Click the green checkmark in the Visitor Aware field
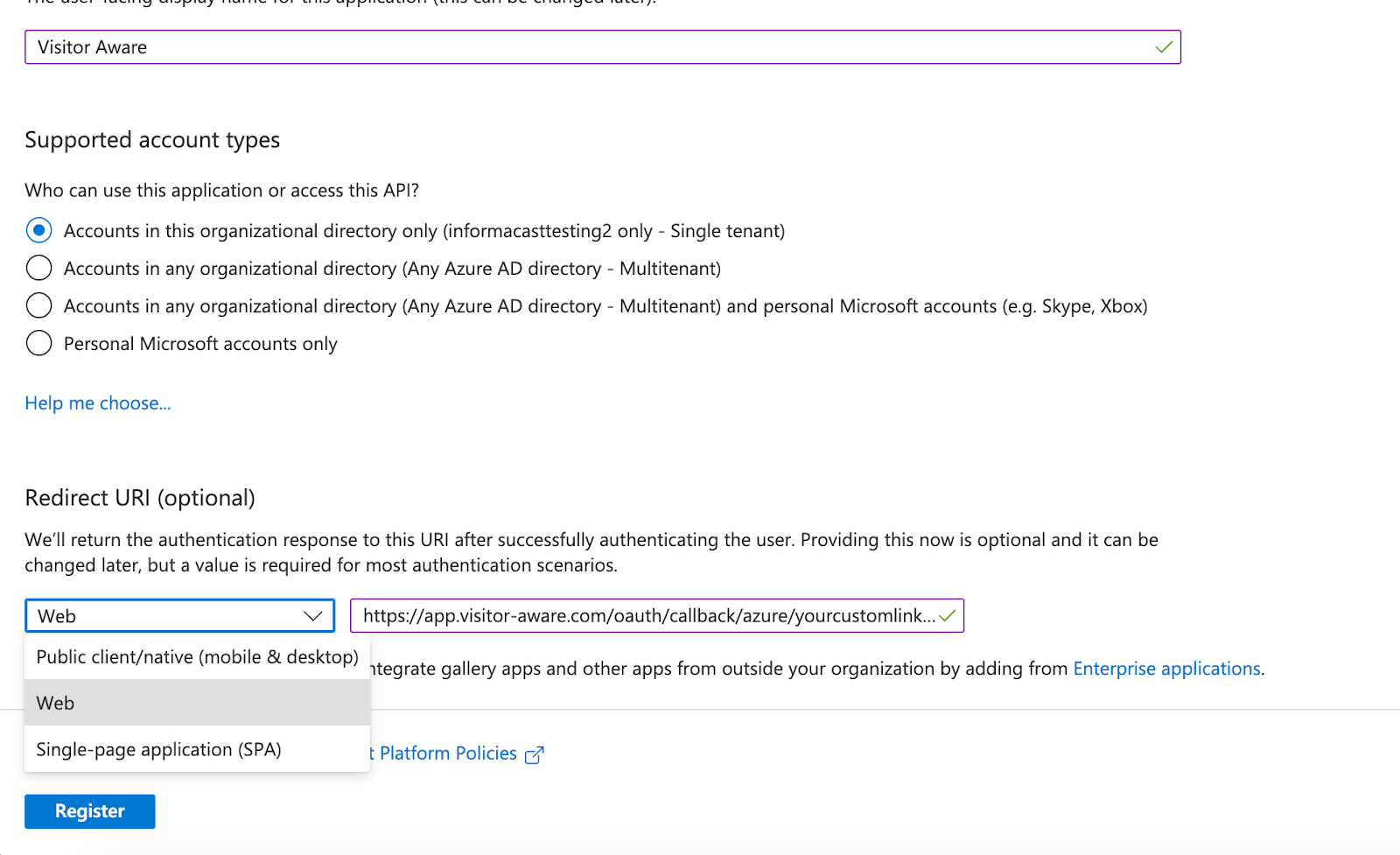Screen dimensions: 1400x855 [1164, 47]
